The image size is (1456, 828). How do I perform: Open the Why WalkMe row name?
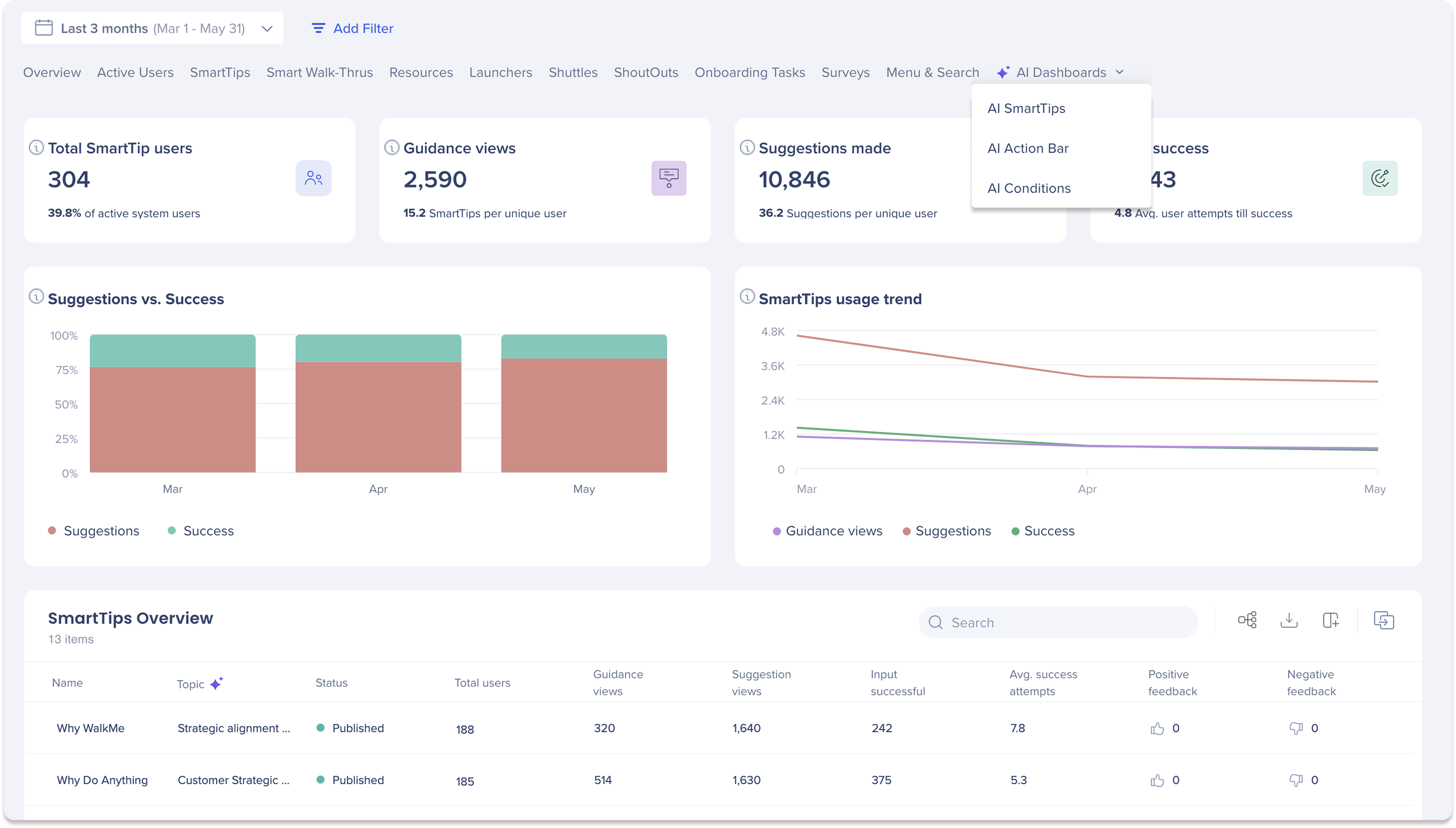click(x=90, y=728)
